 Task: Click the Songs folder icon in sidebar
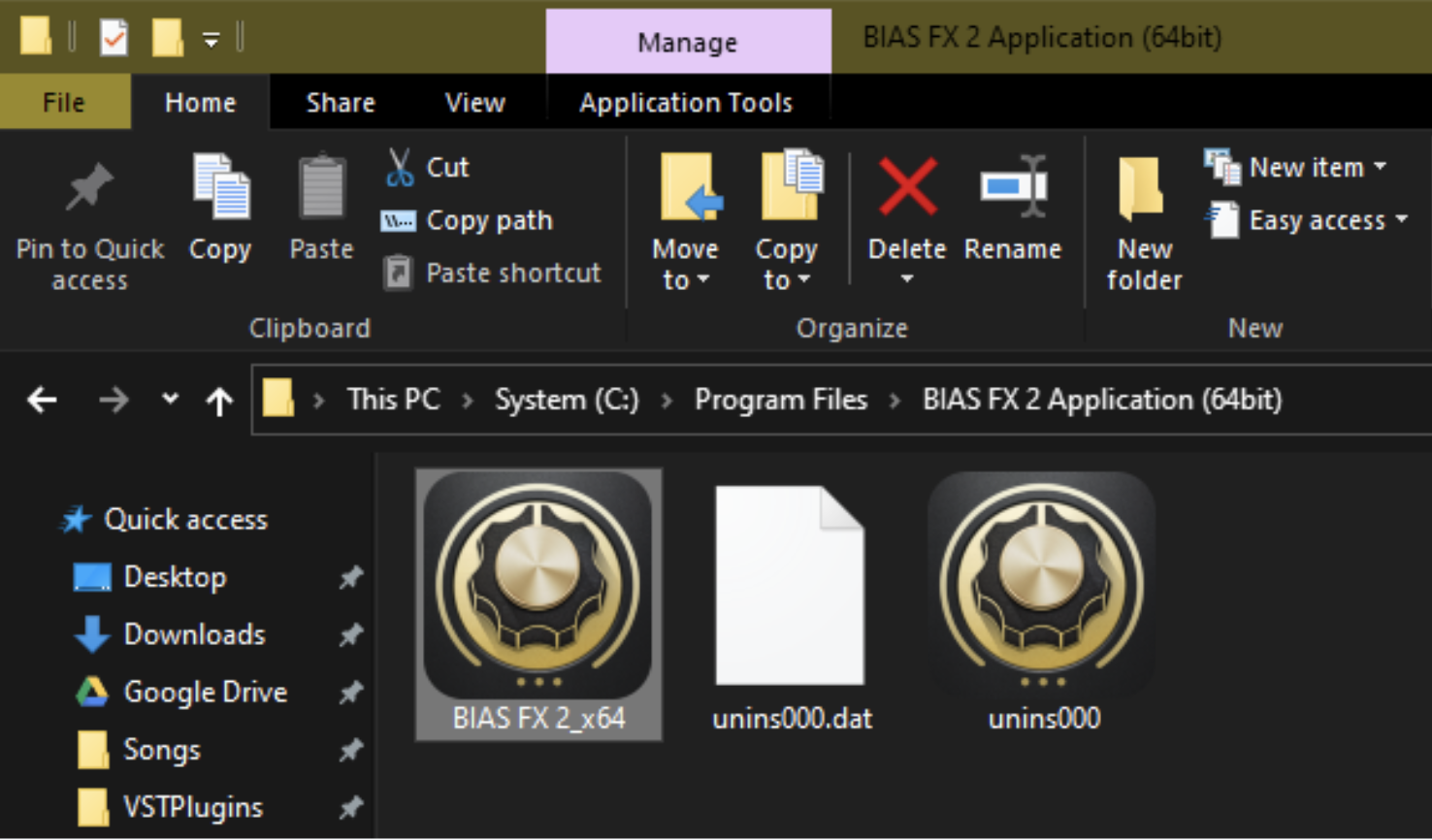tap(92, 750)
